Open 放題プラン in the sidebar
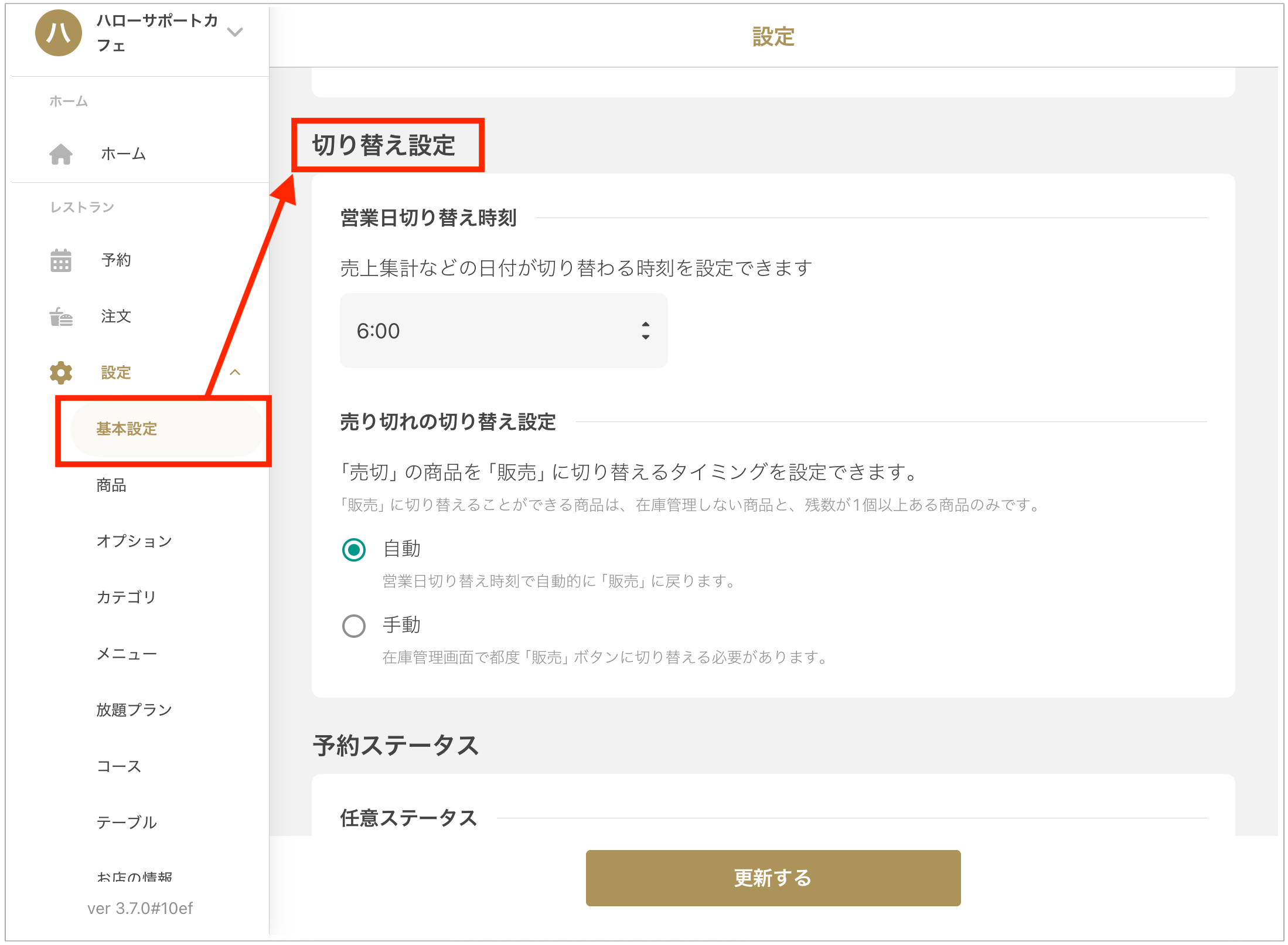 134,710
